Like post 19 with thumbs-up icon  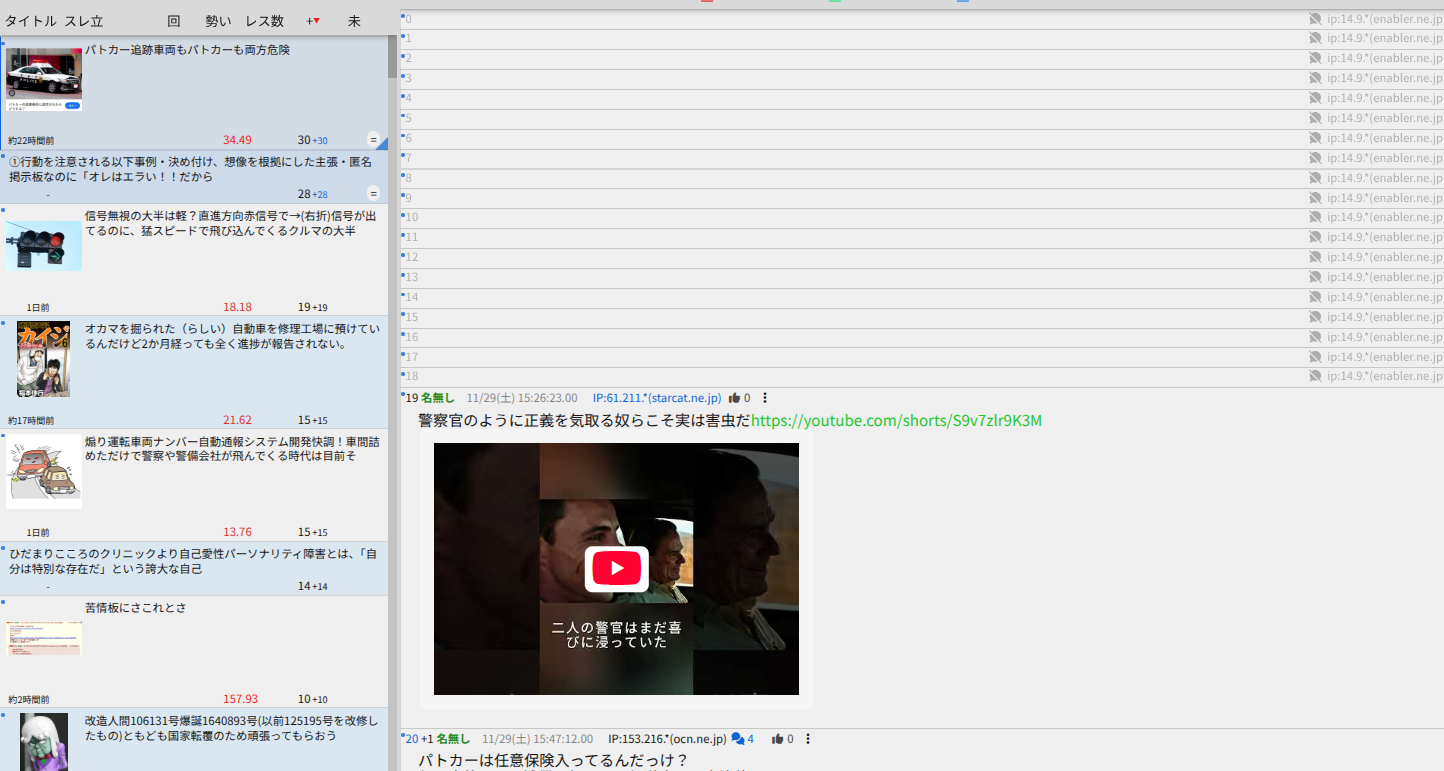[735, 398]
